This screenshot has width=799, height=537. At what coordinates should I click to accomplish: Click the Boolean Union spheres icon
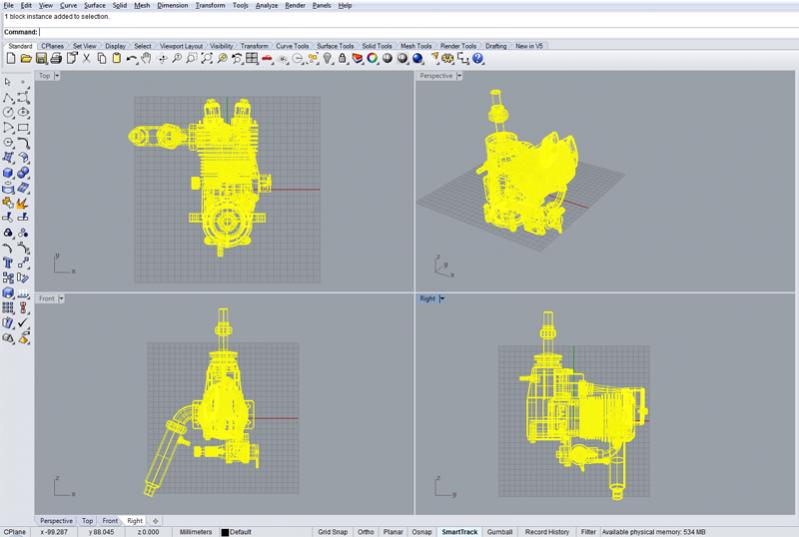pyautogui.click(x=23, y=173)
